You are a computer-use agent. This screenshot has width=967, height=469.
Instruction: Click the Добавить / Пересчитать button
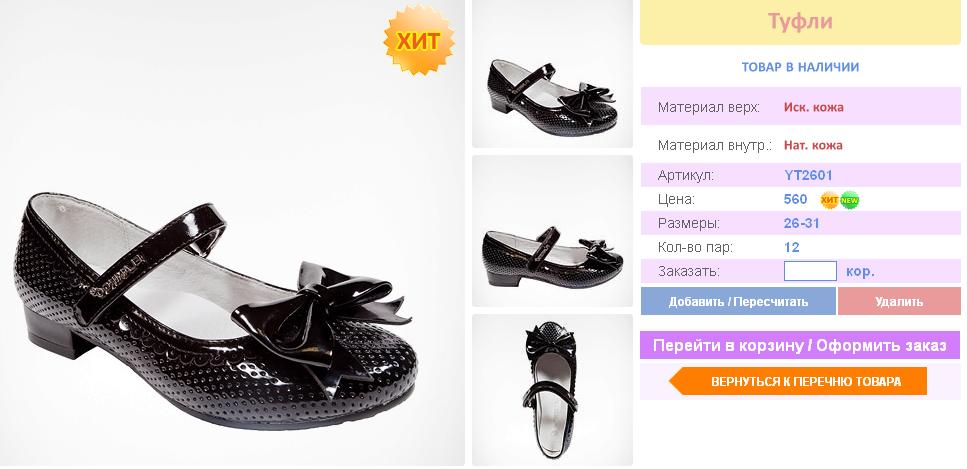738,301
